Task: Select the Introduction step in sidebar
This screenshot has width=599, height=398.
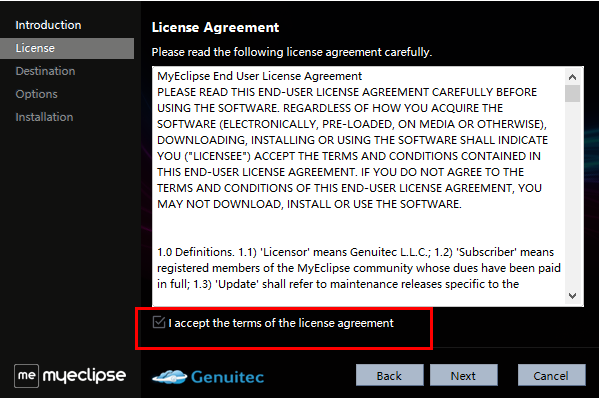Action: 48,25
